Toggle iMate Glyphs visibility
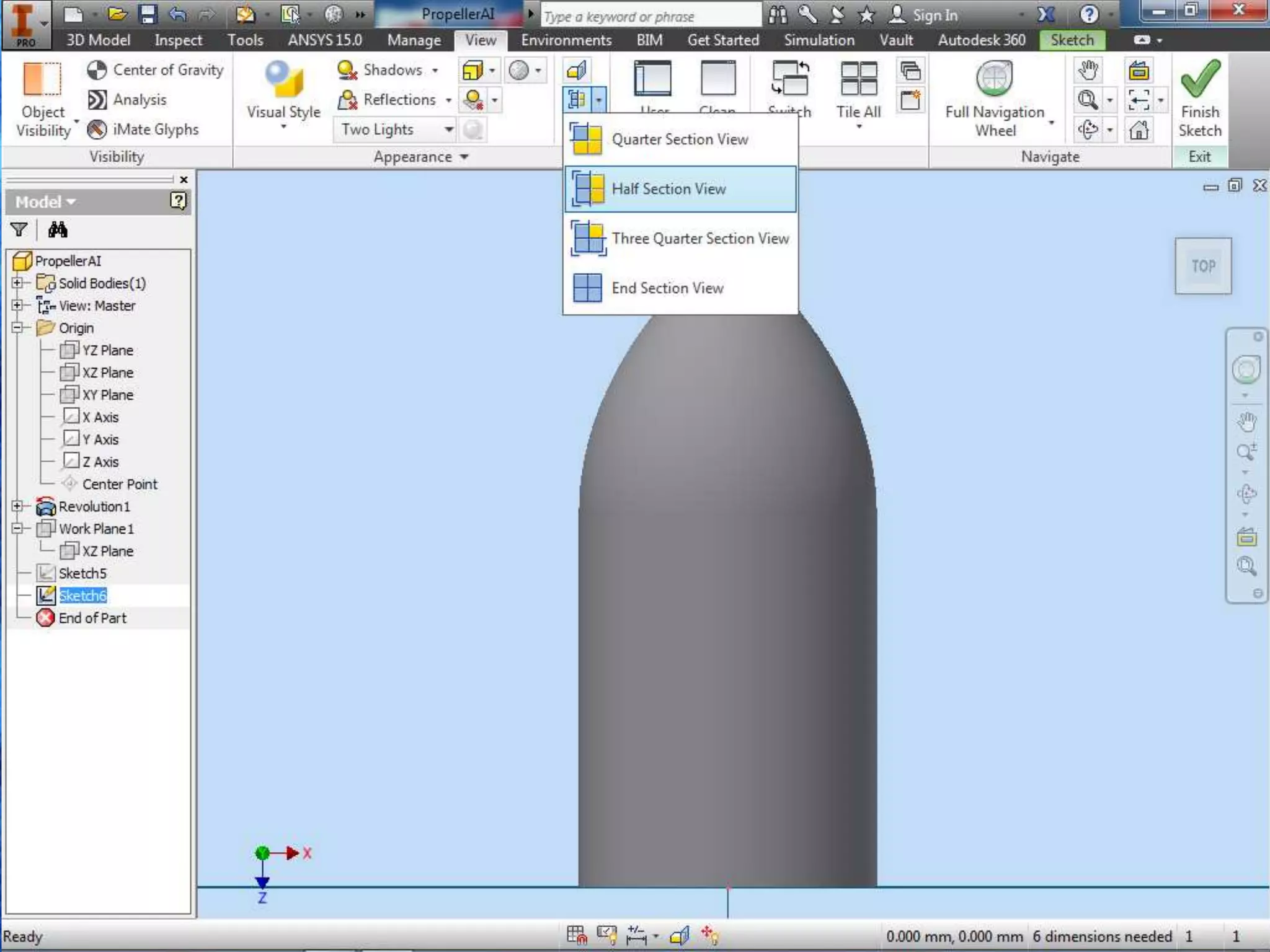 [x=97, y=130]
